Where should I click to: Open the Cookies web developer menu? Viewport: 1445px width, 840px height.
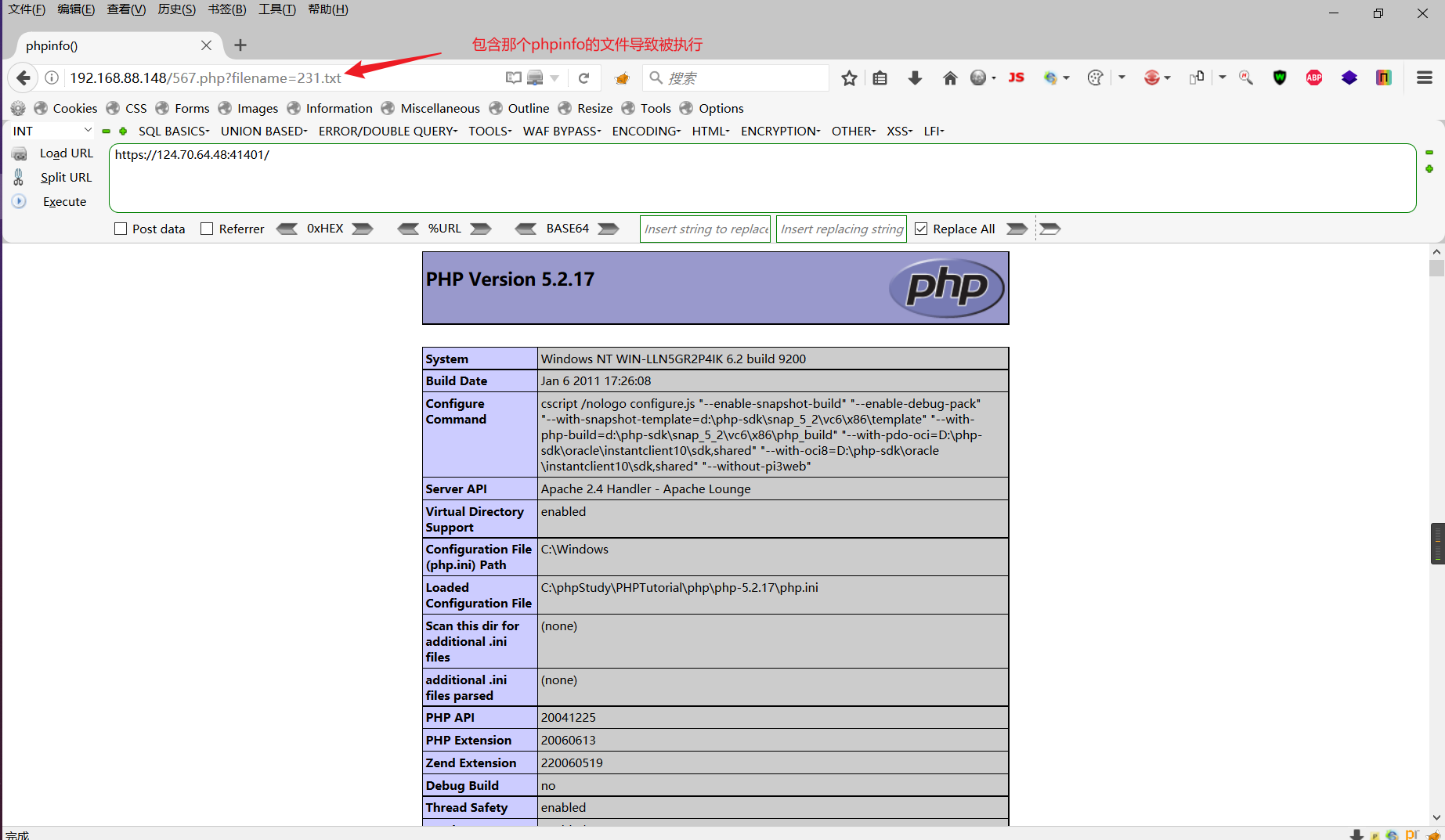pyautogui.click(x=66, y=108)
